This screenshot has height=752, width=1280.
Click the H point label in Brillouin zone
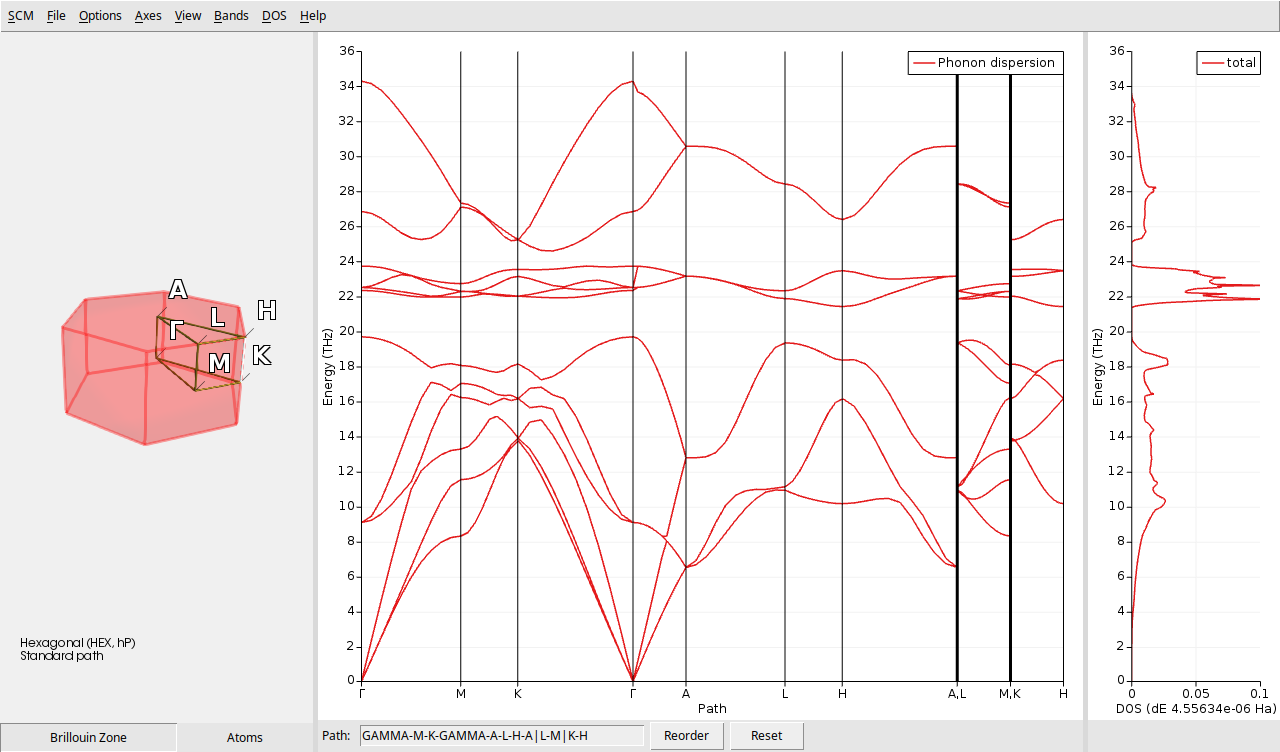coord(266,310)
